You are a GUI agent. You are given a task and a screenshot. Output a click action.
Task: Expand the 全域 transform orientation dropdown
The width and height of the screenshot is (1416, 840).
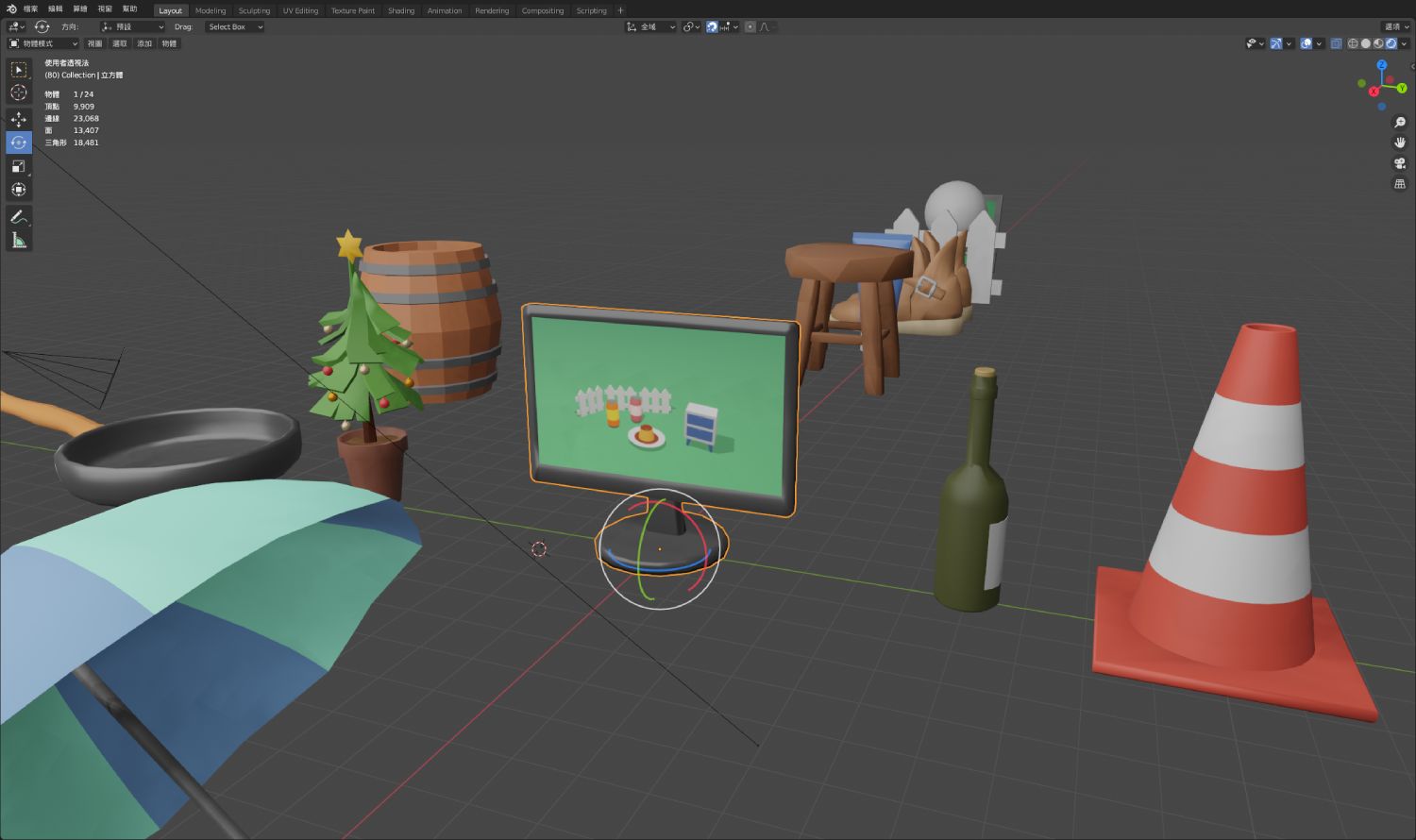(651, 26)
